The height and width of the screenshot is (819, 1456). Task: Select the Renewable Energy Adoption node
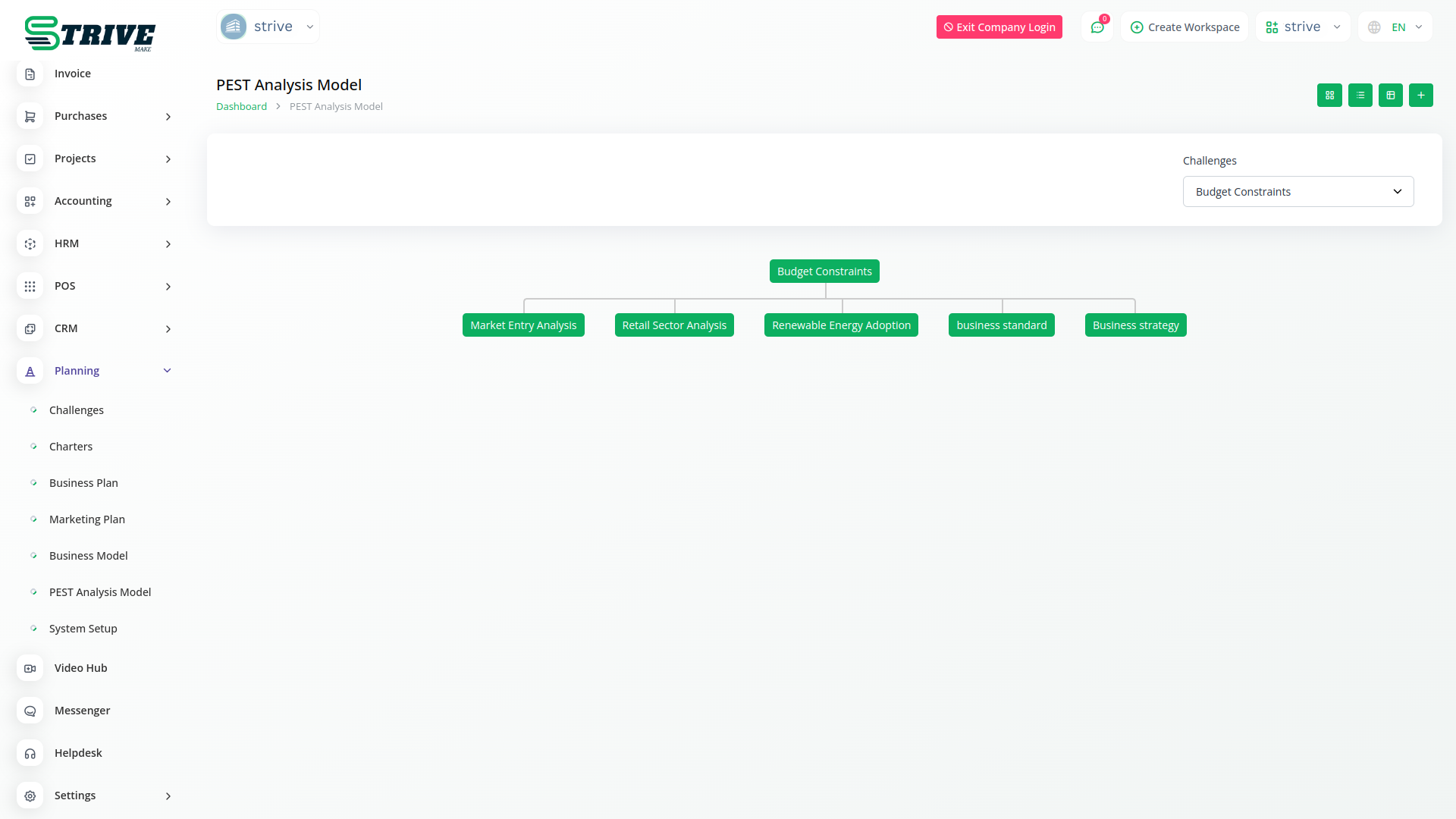[841, 325]
